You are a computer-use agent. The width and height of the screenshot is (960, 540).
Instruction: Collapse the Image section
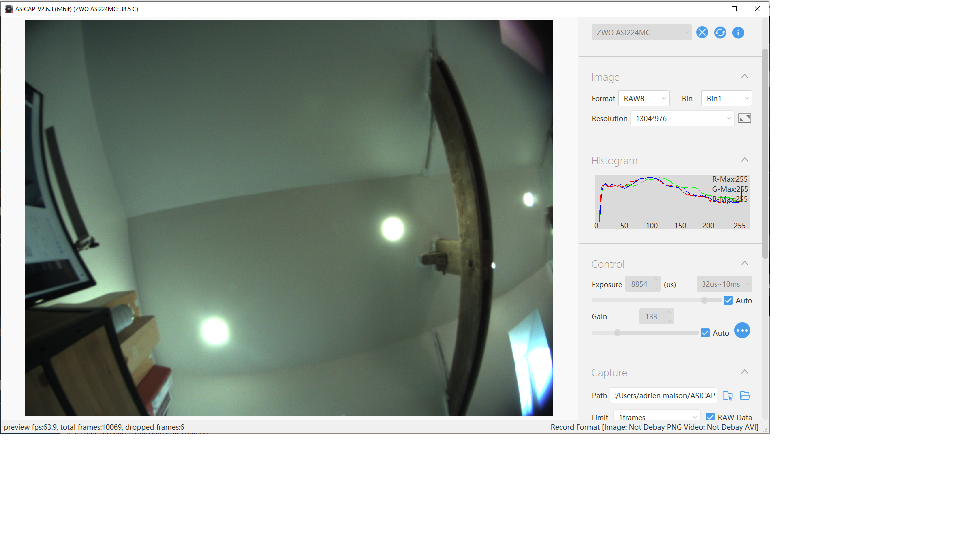click(744, 77)
